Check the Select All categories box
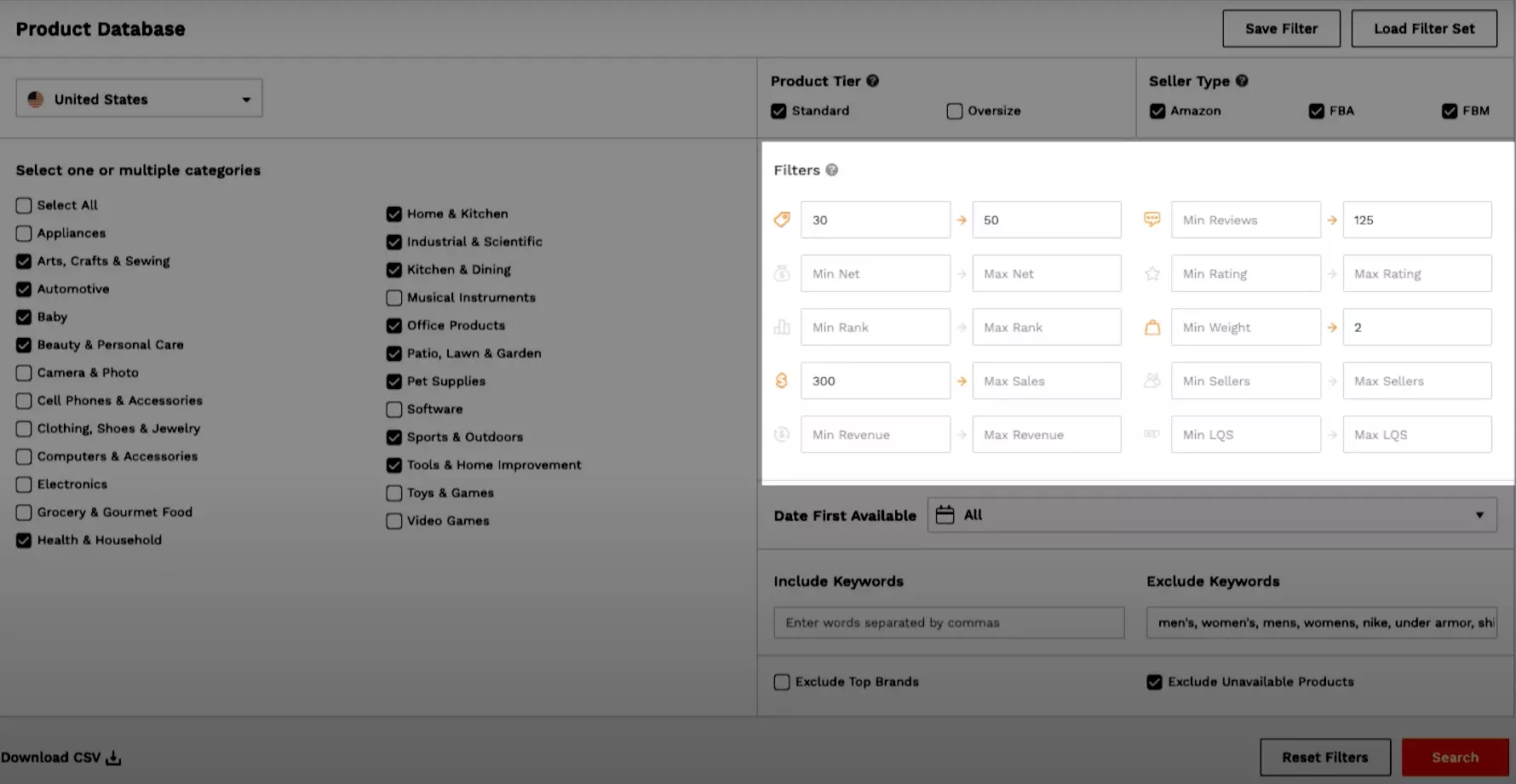 (24, 205)
